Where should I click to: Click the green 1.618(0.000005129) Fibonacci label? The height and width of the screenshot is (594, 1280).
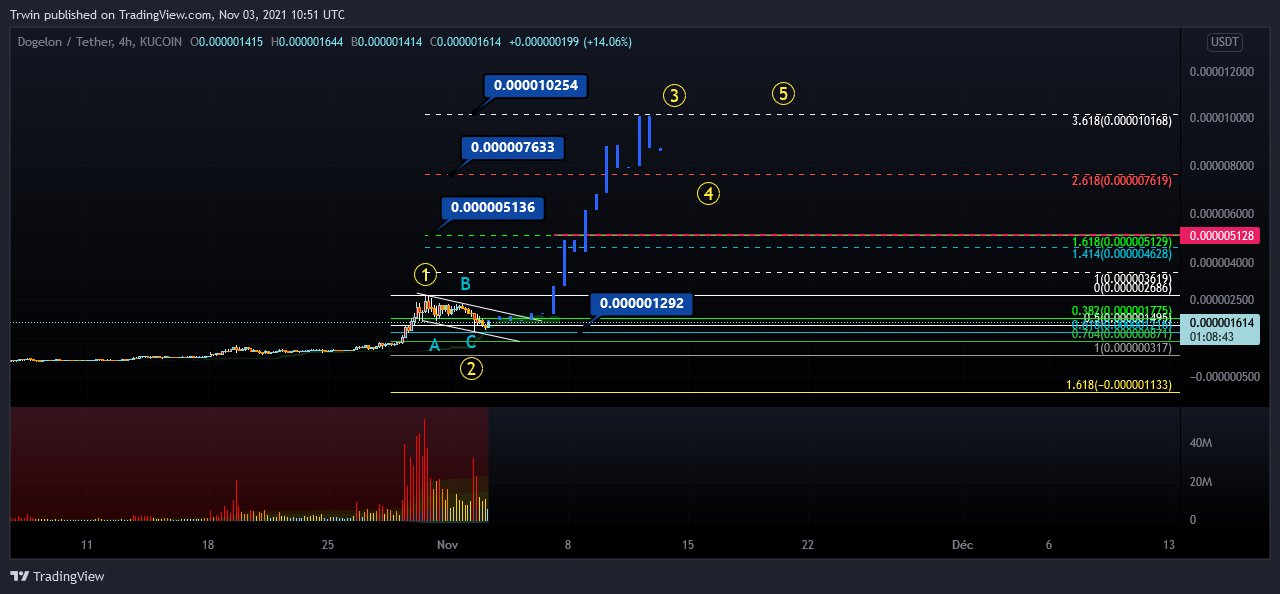(x=1121, y=242)
